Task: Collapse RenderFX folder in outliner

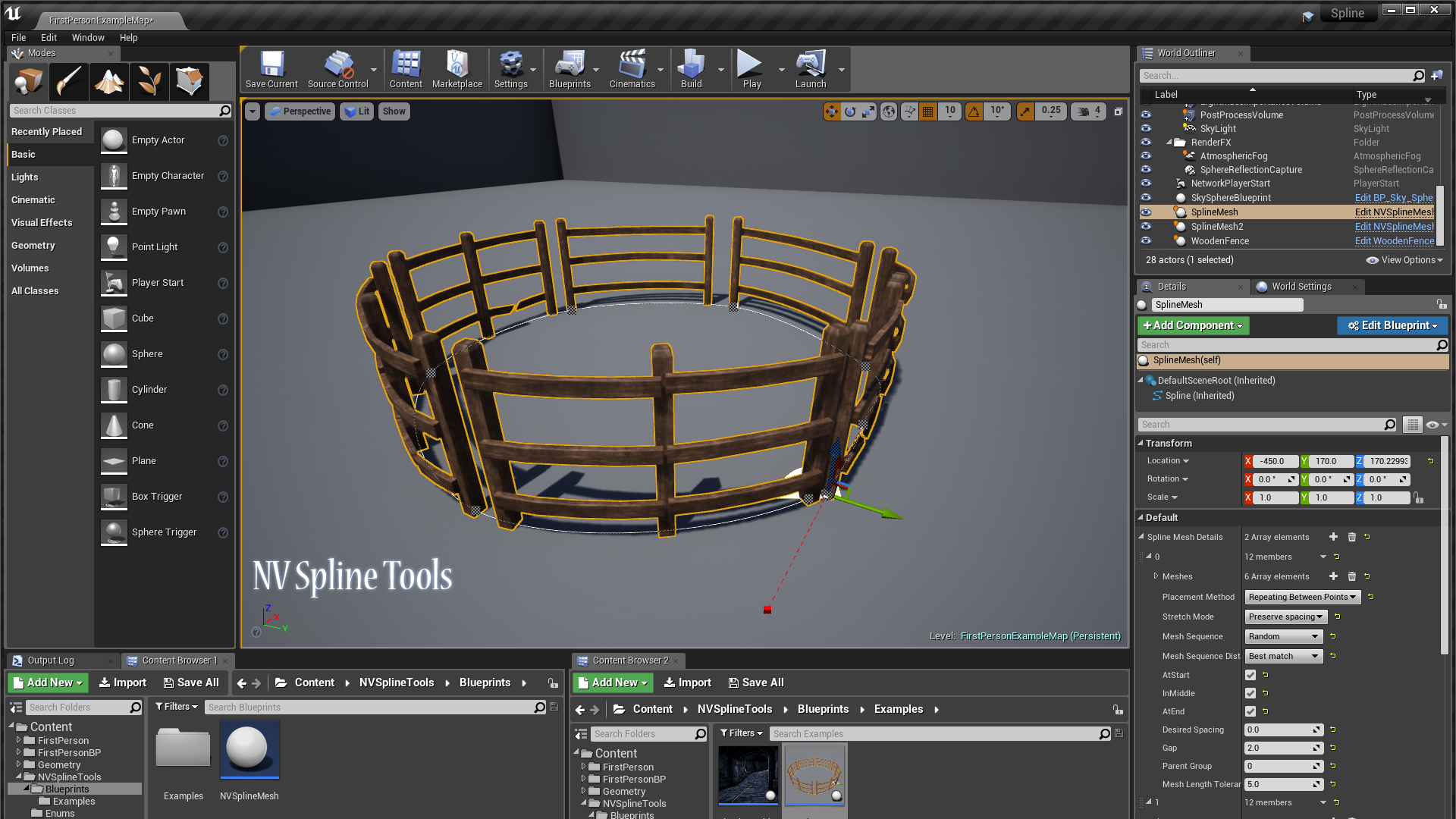Action: (x=1169, y=143)
